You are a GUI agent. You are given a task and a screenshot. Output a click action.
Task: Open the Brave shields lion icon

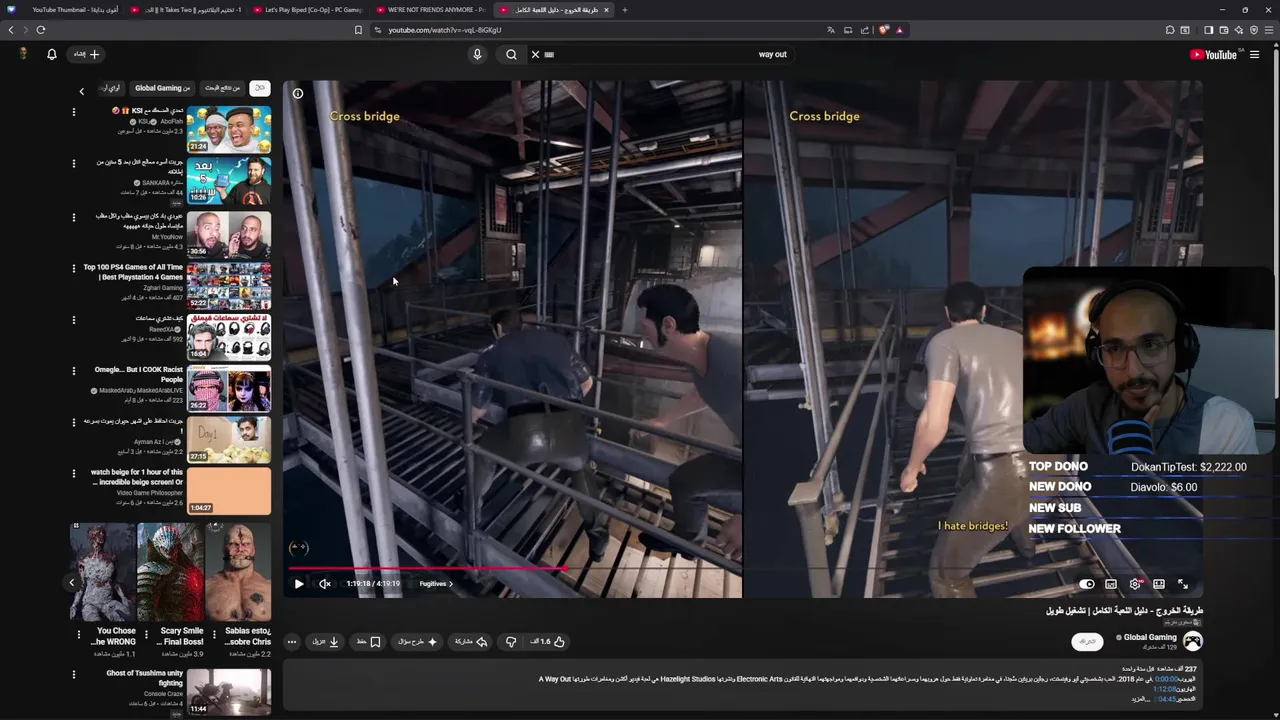[884, 30]
